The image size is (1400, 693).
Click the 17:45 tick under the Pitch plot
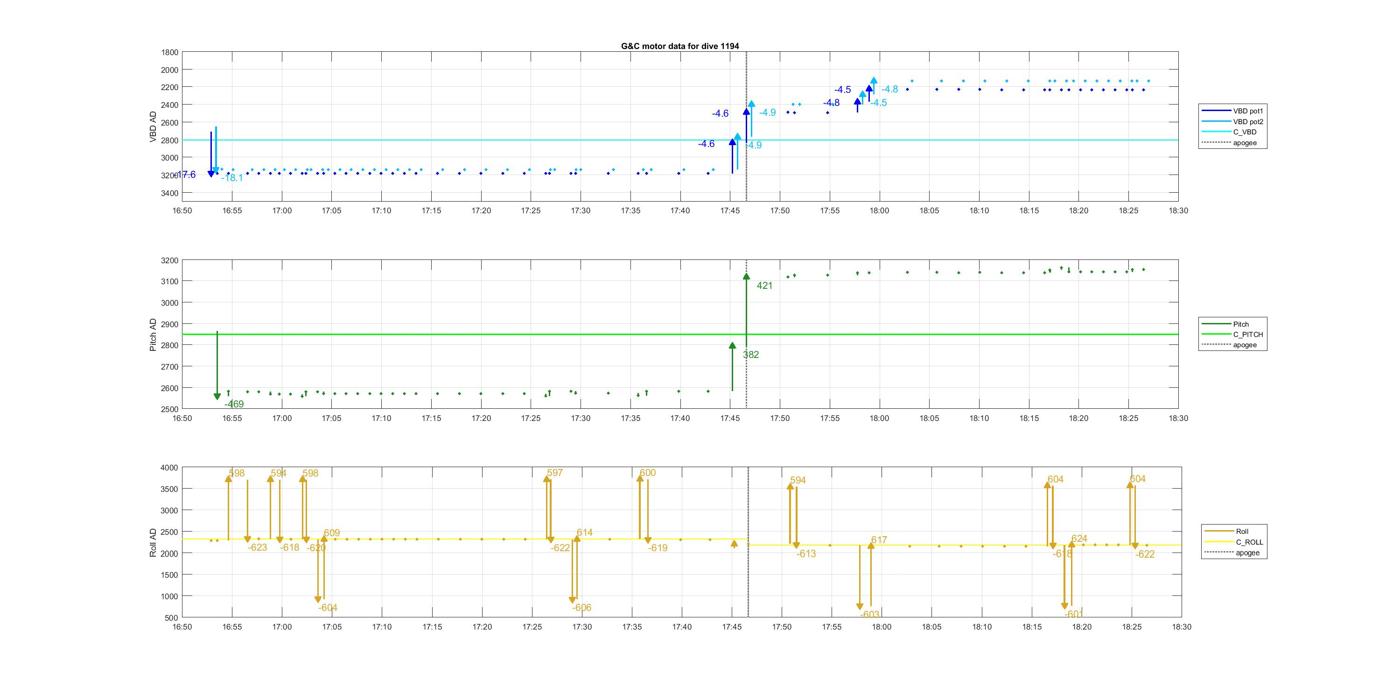[x=730, y=419]
